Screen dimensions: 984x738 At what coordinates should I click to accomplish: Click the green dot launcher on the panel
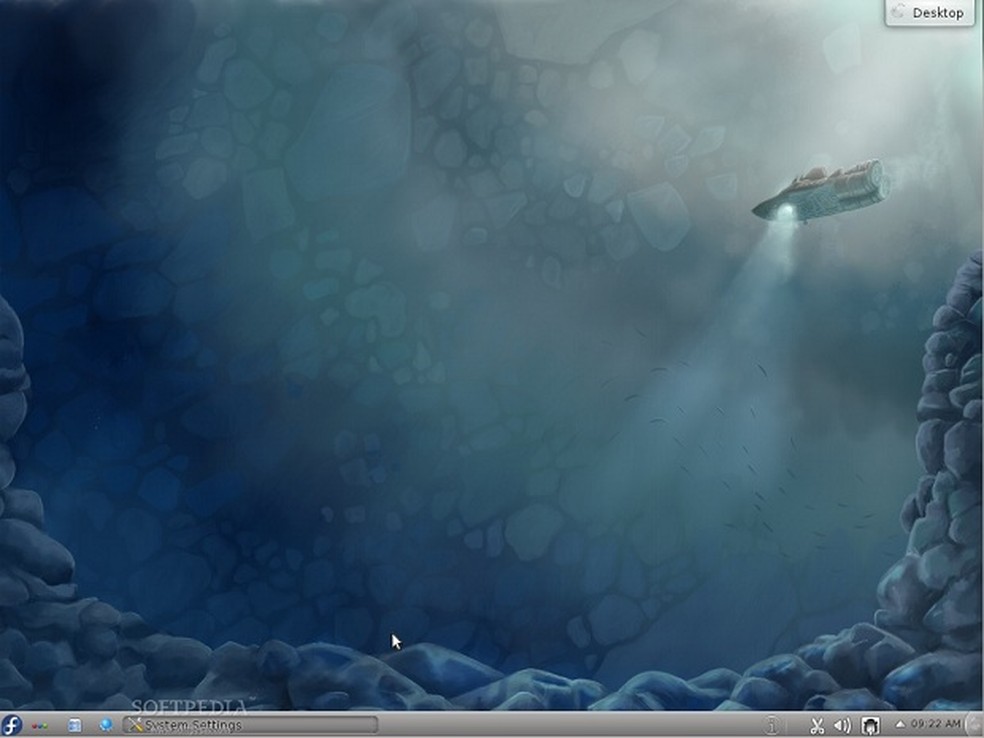tap(46, 725)
